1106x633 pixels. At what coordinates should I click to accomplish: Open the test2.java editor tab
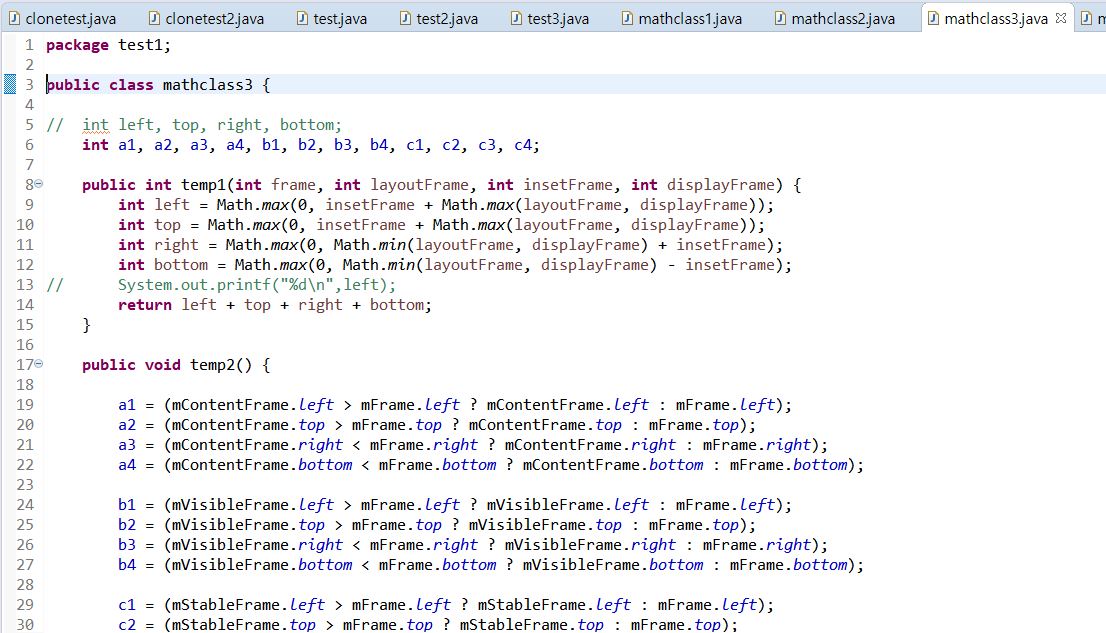pyautogui.click(x=438, y=18)
